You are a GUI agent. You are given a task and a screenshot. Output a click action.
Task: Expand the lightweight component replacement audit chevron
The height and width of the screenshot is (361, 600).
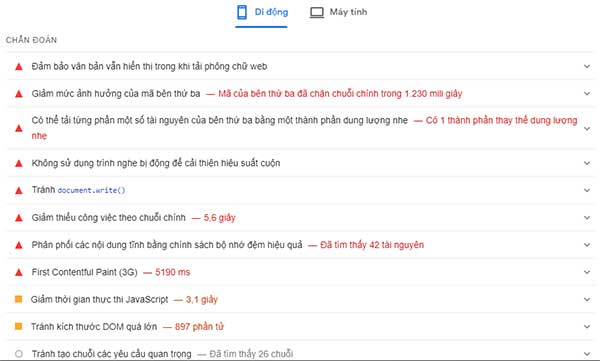[587, 129]
